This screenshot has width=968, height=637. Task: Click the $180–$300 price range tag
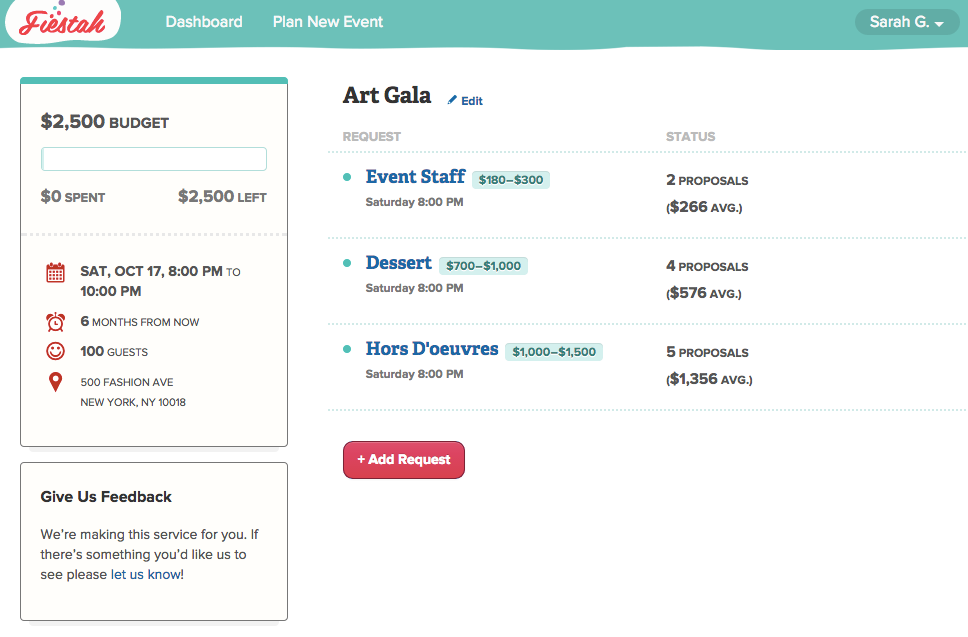(511, 180)
